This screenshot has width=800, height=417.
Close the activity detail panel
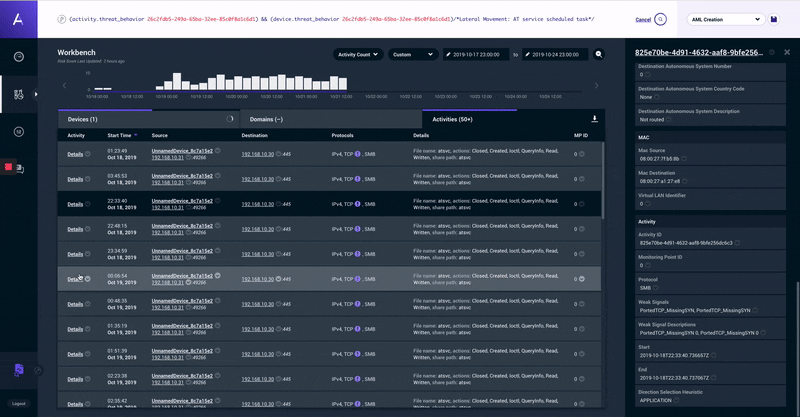click(787, 52)
